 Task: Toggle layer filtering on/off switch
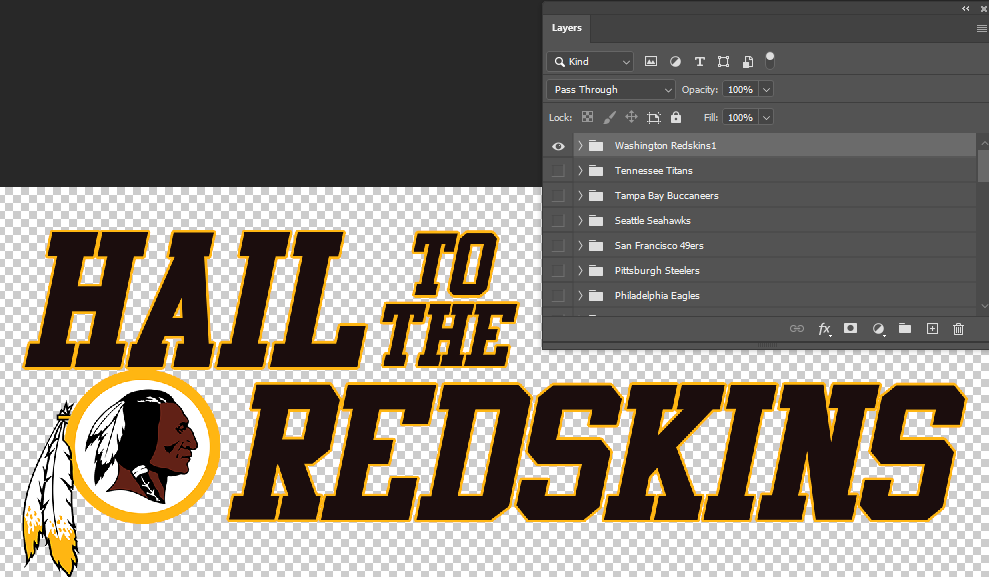point(770,61)
